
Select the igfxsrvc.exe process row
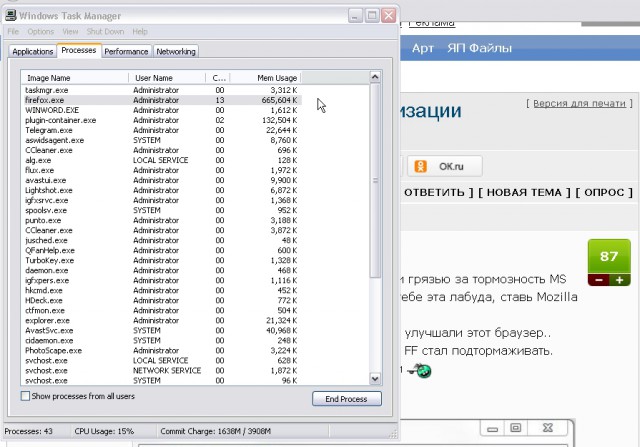162,200
